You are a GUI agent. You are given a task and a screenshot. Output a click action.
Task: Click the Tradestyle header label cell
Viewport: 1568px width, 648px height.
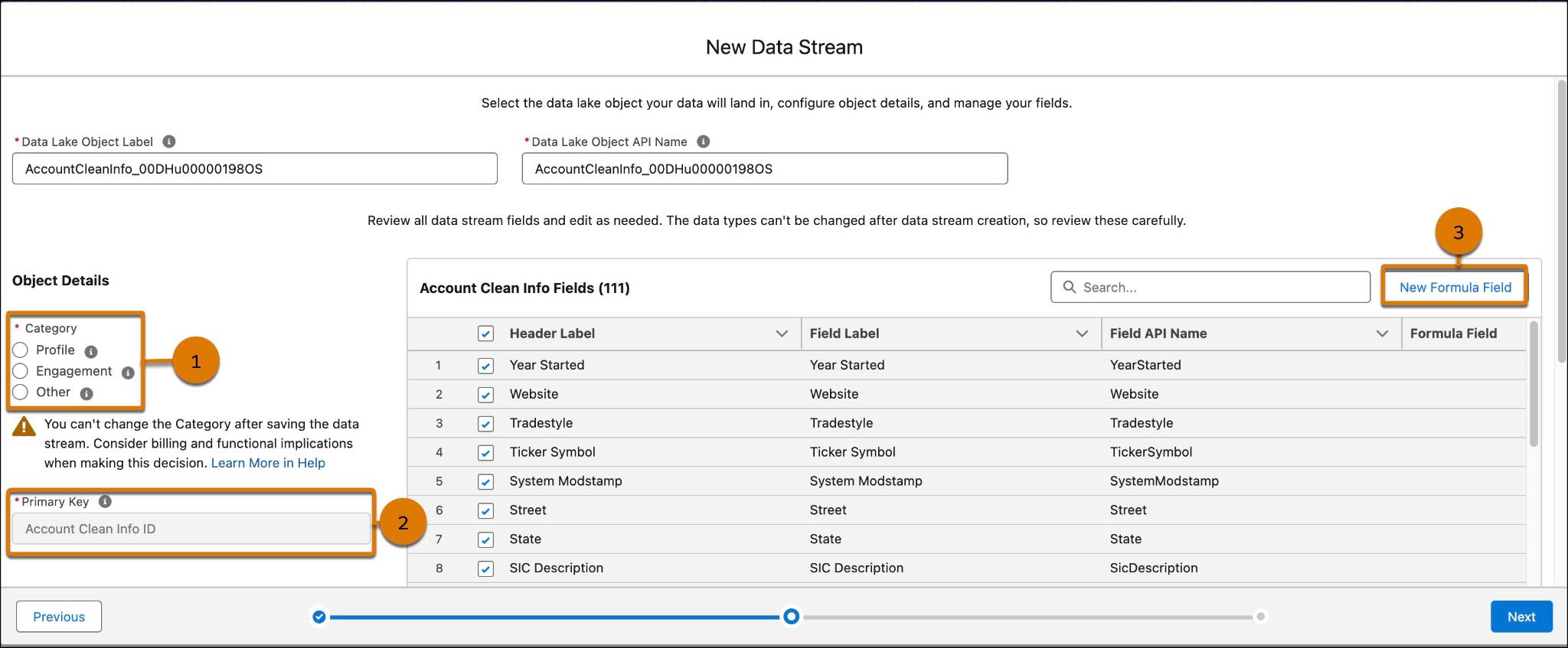pos(541,423)
